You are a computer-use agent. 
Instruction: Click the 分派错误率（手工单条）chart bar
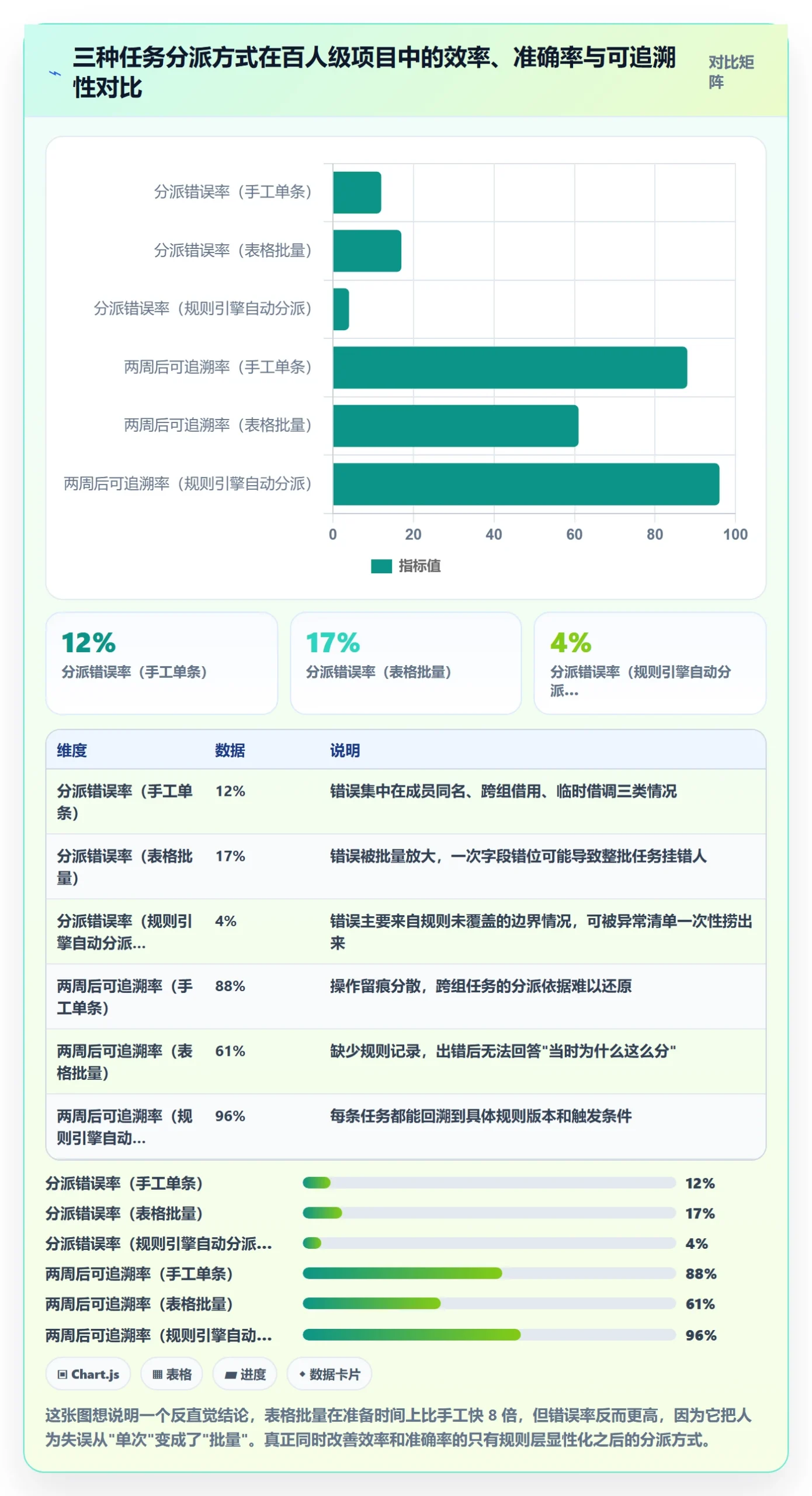(357, 192)
